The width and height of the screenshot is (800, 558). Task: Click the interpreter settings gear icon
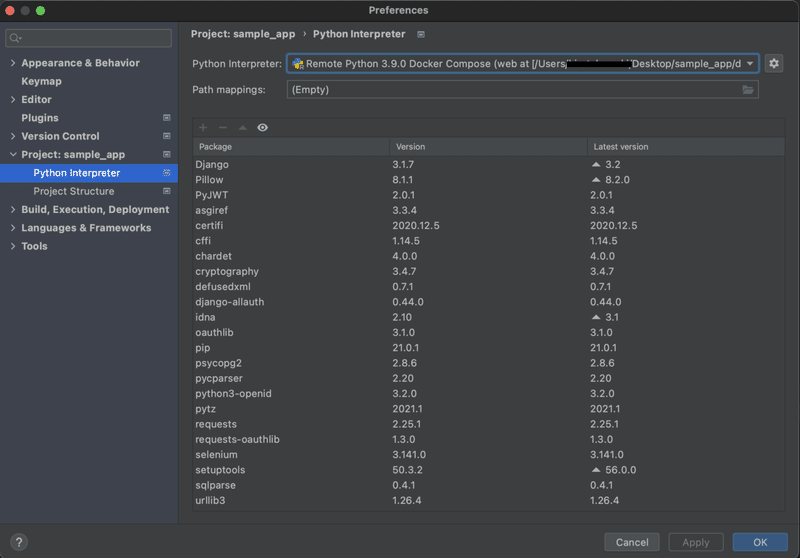point(774,64)
